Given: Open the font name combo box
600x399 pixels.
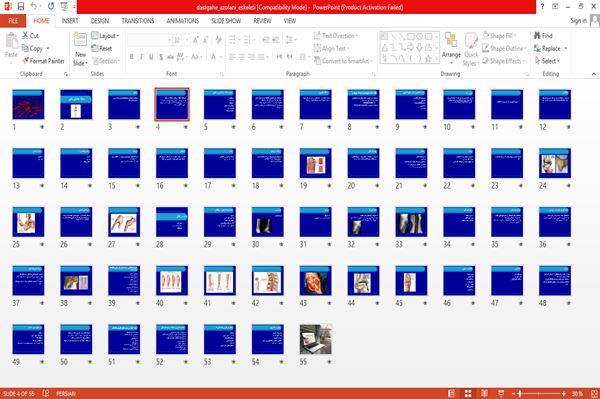Looking at the screenshot, I should [x=150, y=40].
